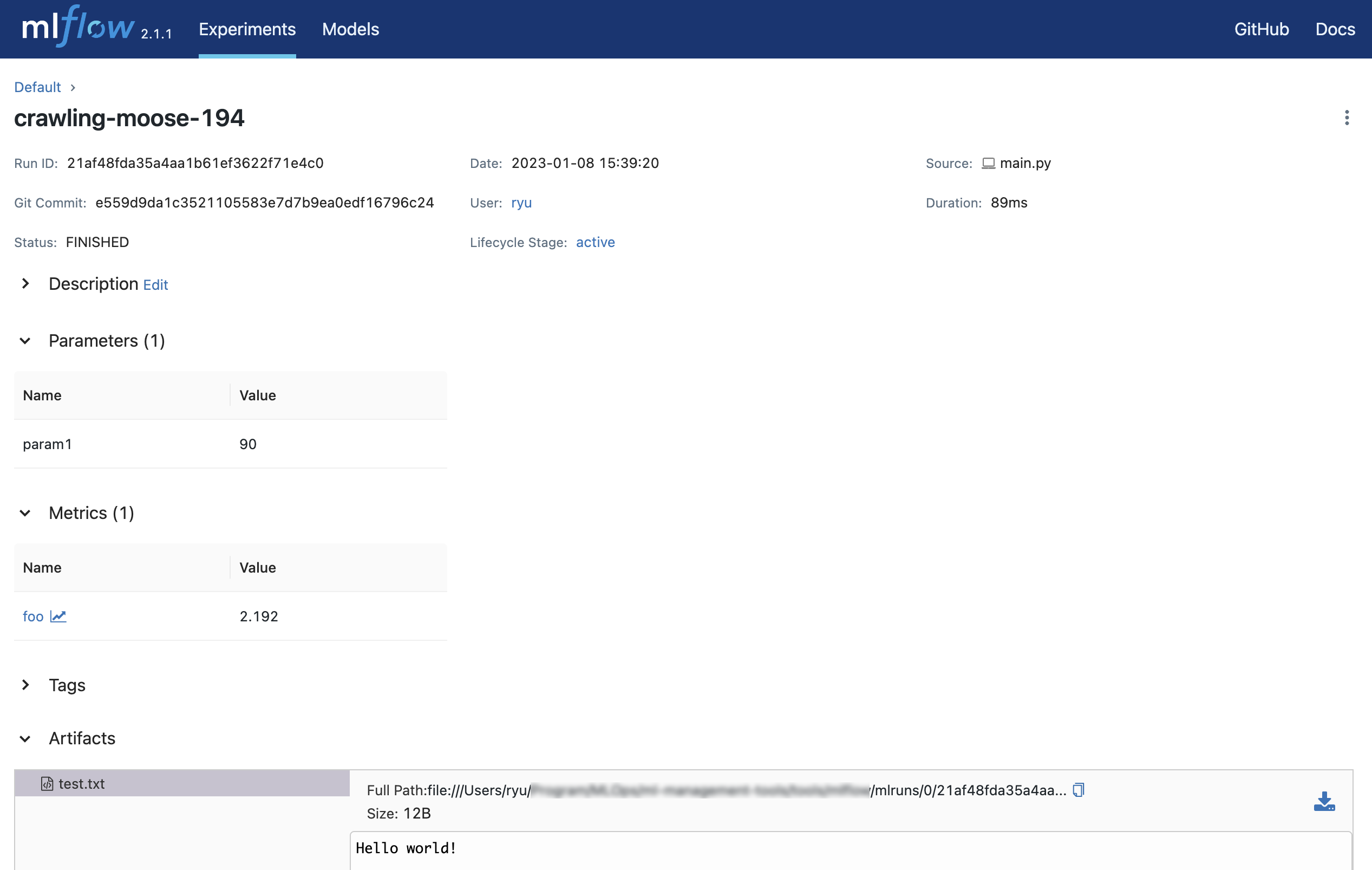
Task: Select test.txt in the artifact tree
Action: click(182, 784)
